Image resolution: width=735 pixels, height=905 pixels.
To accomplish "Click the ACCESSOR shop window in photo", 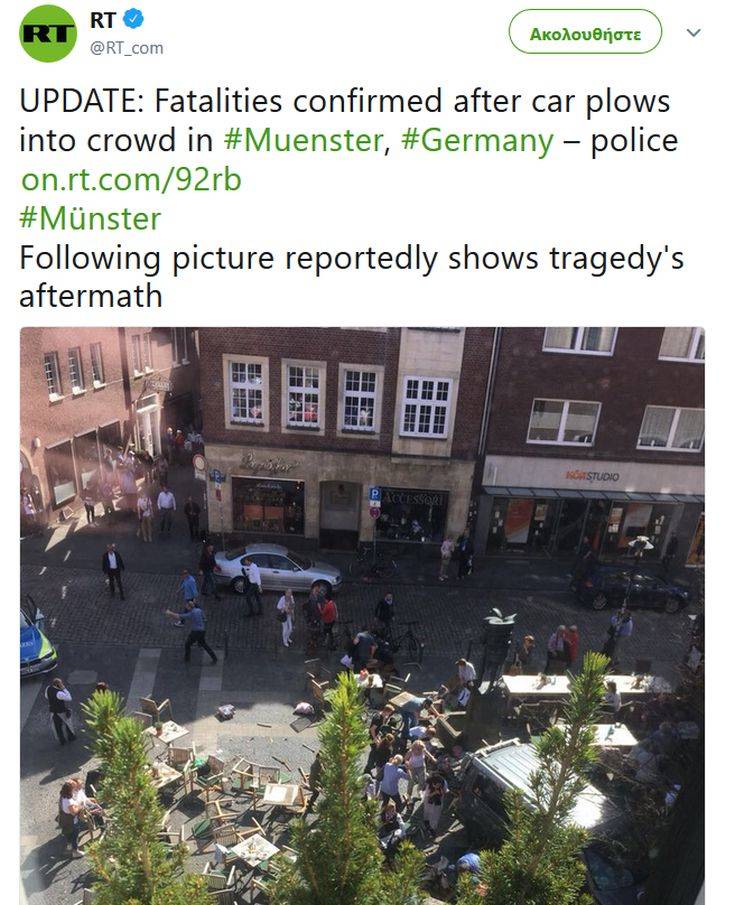I will (412, 515).
